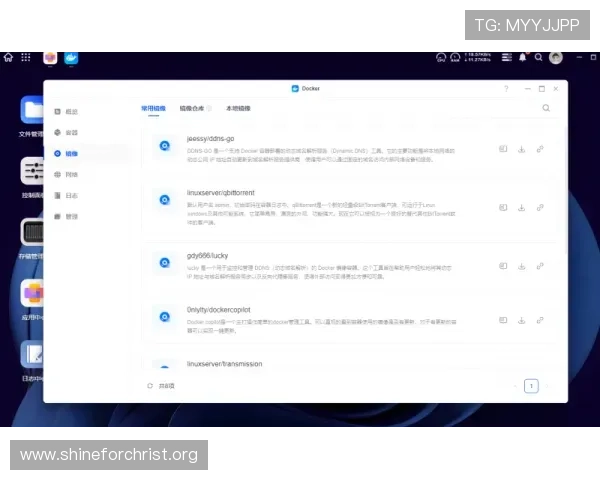The height and width of the screenshot is (480, 600).
Task: Switch to 镜像仓库 tab
Action: pyautogui.click(x=192, y=108)
